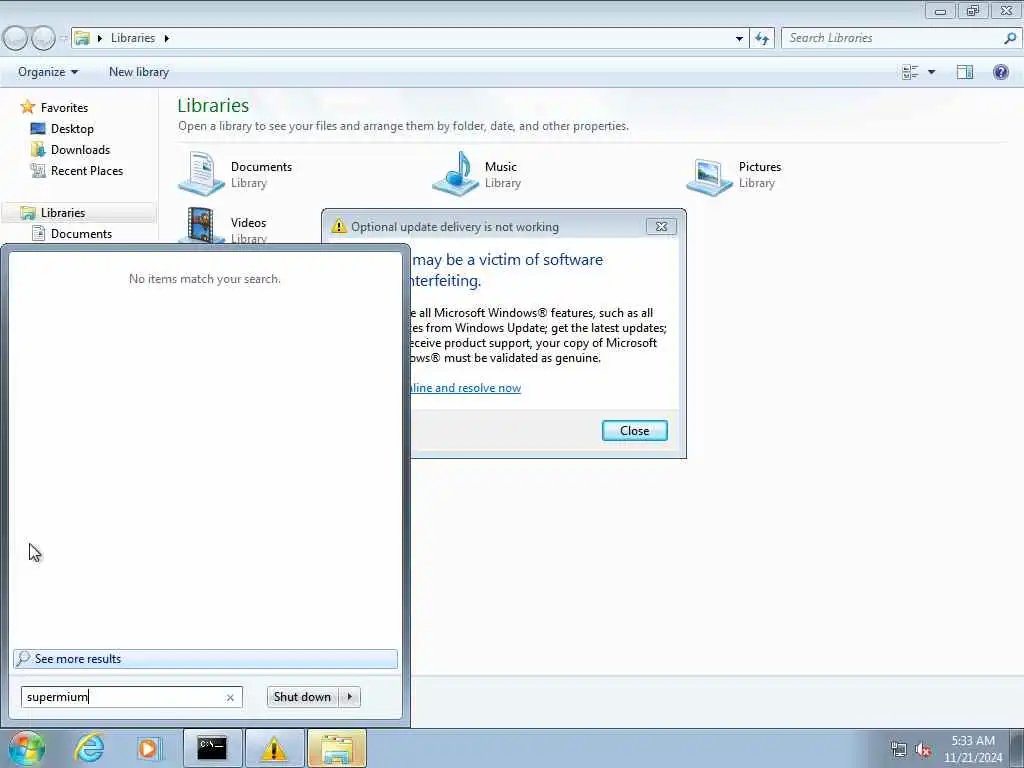Select Downloads in Favorites sidebar
Viewport: 1024px width, 768px height.
coord(80,150)
